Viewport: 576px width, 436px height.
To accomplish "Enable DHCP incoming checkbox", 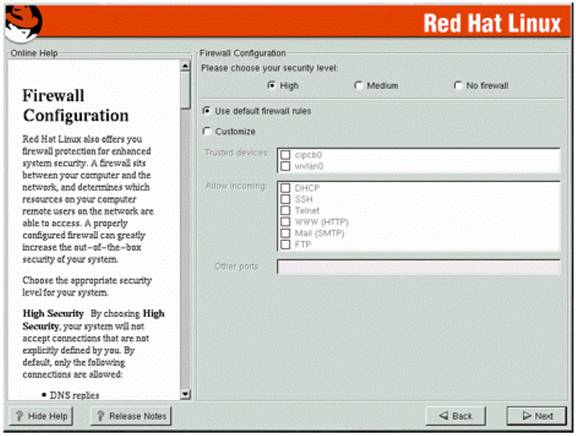I will pos(285,188).
